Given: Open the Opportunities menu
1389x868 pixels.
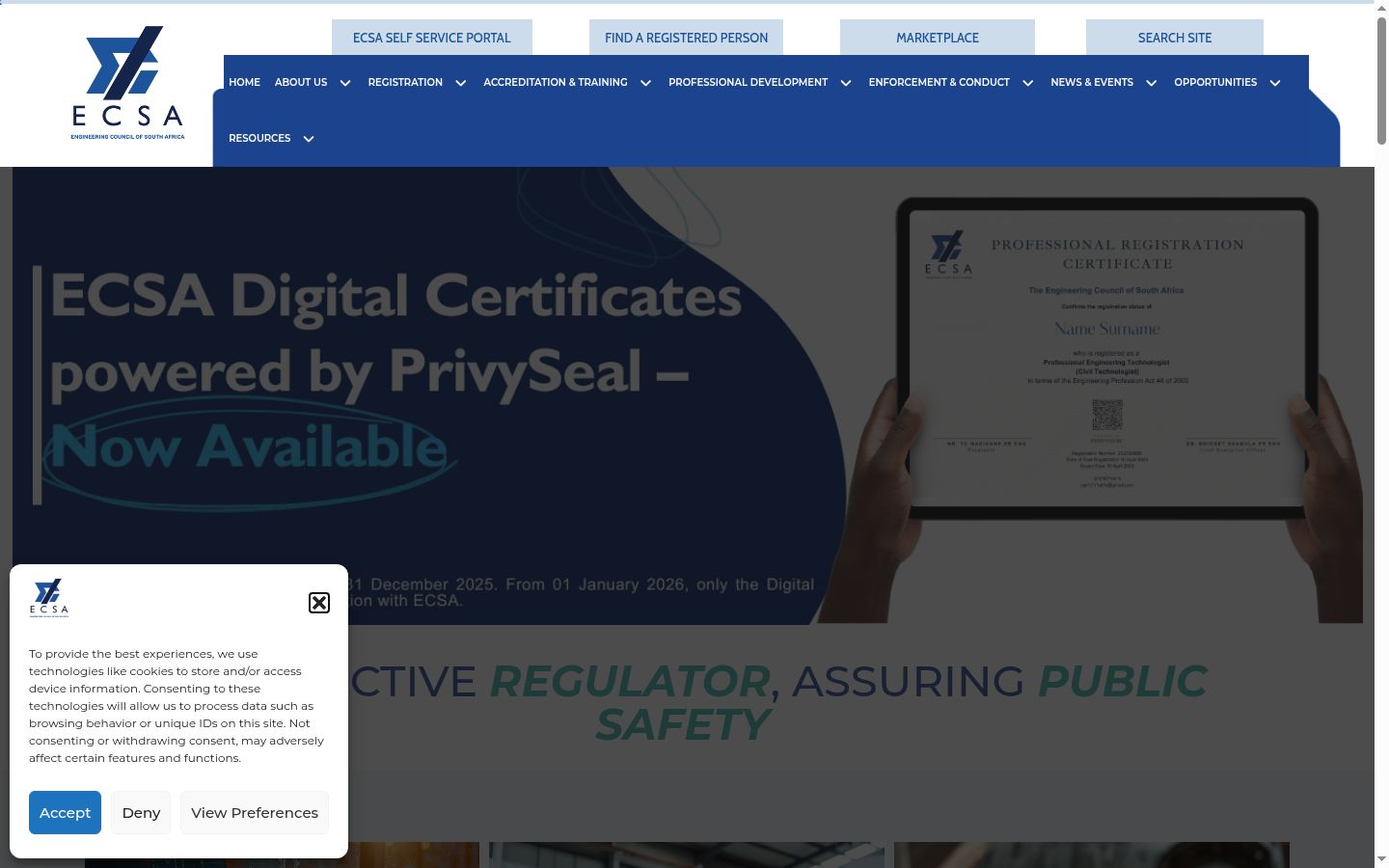Looking at the screenshot, I should 1215,83.
